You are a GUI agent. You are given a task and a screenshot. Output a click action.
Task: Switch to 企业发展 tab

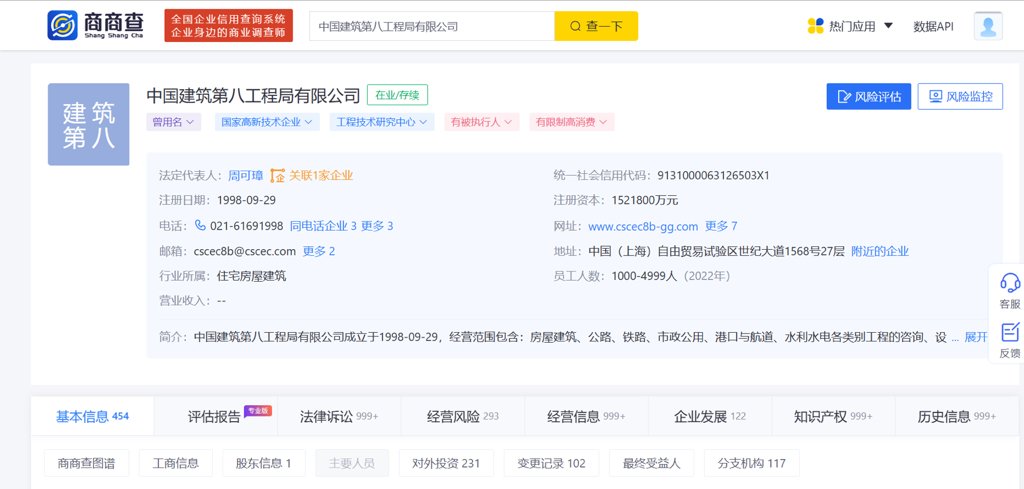710,417
